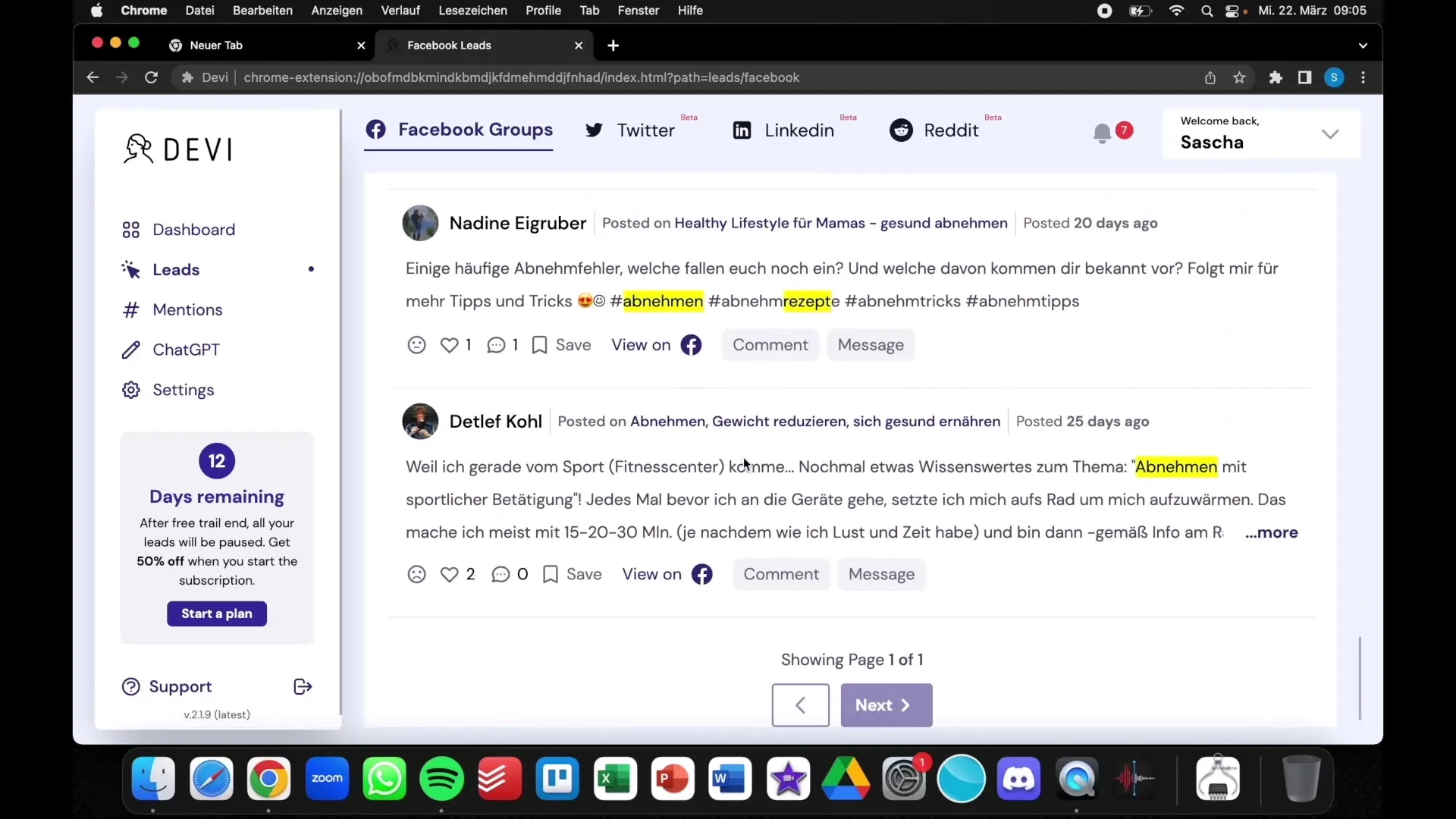
Task: Click the Dashboard navigation icon
Action: point(131,229)
